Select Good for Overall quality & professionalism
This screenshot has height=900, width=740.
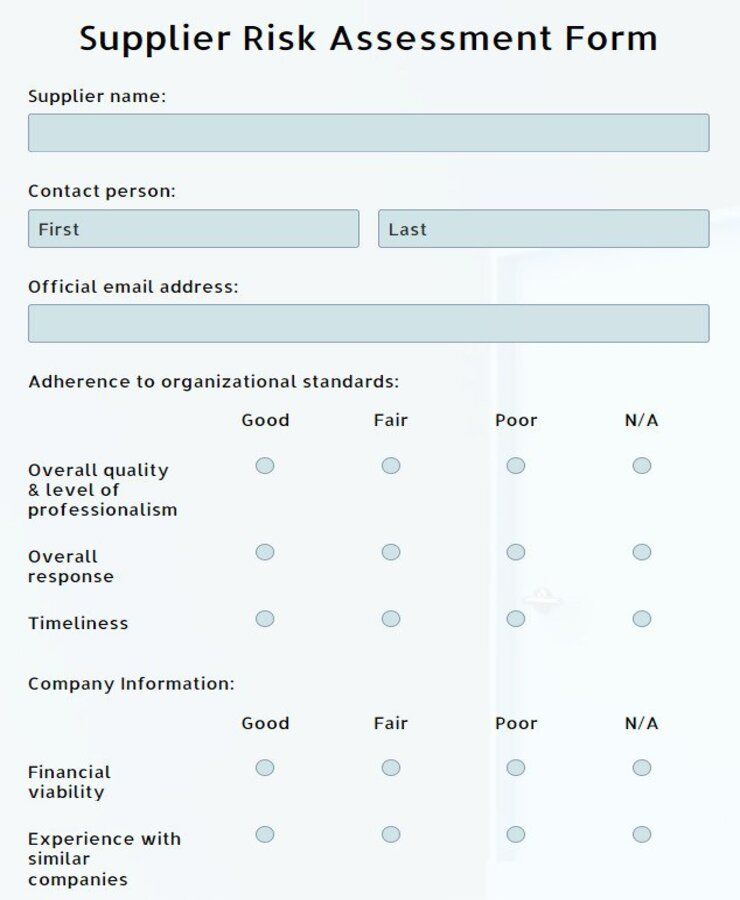click(x=264, y=464)
